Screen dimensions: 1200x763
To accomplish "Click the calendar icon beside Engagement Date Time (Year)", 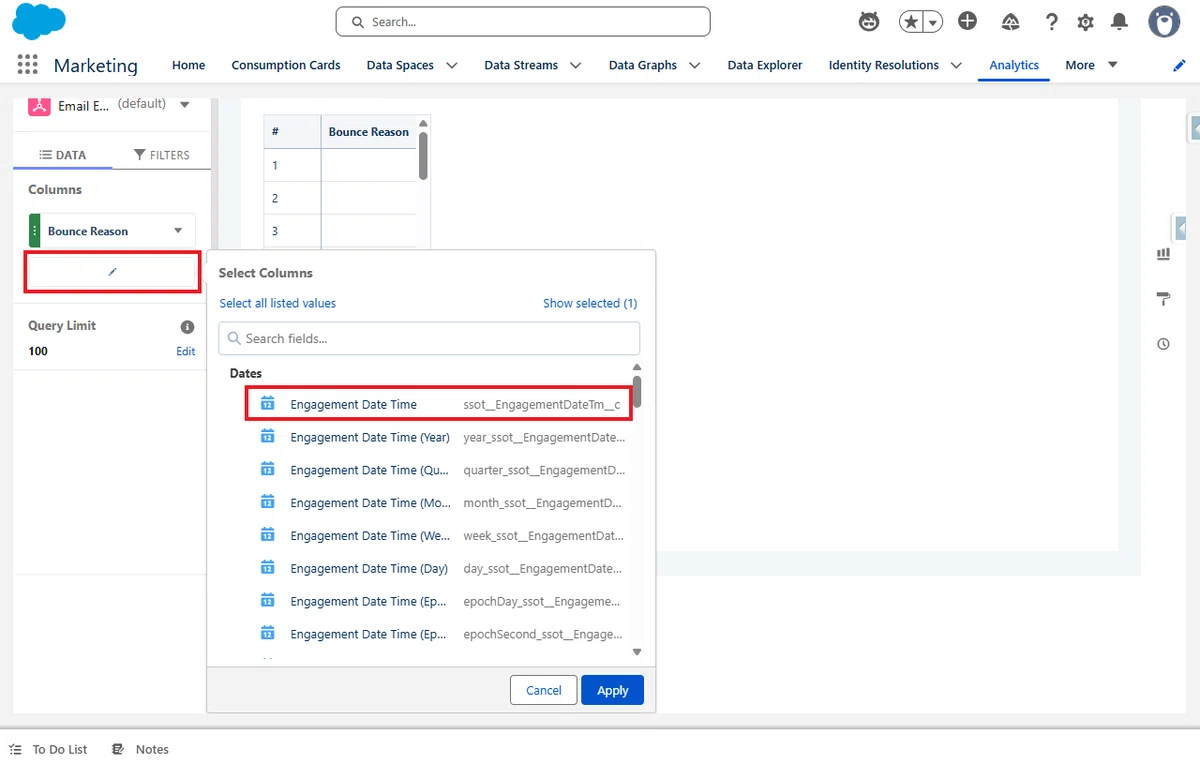I will [267, 436].
